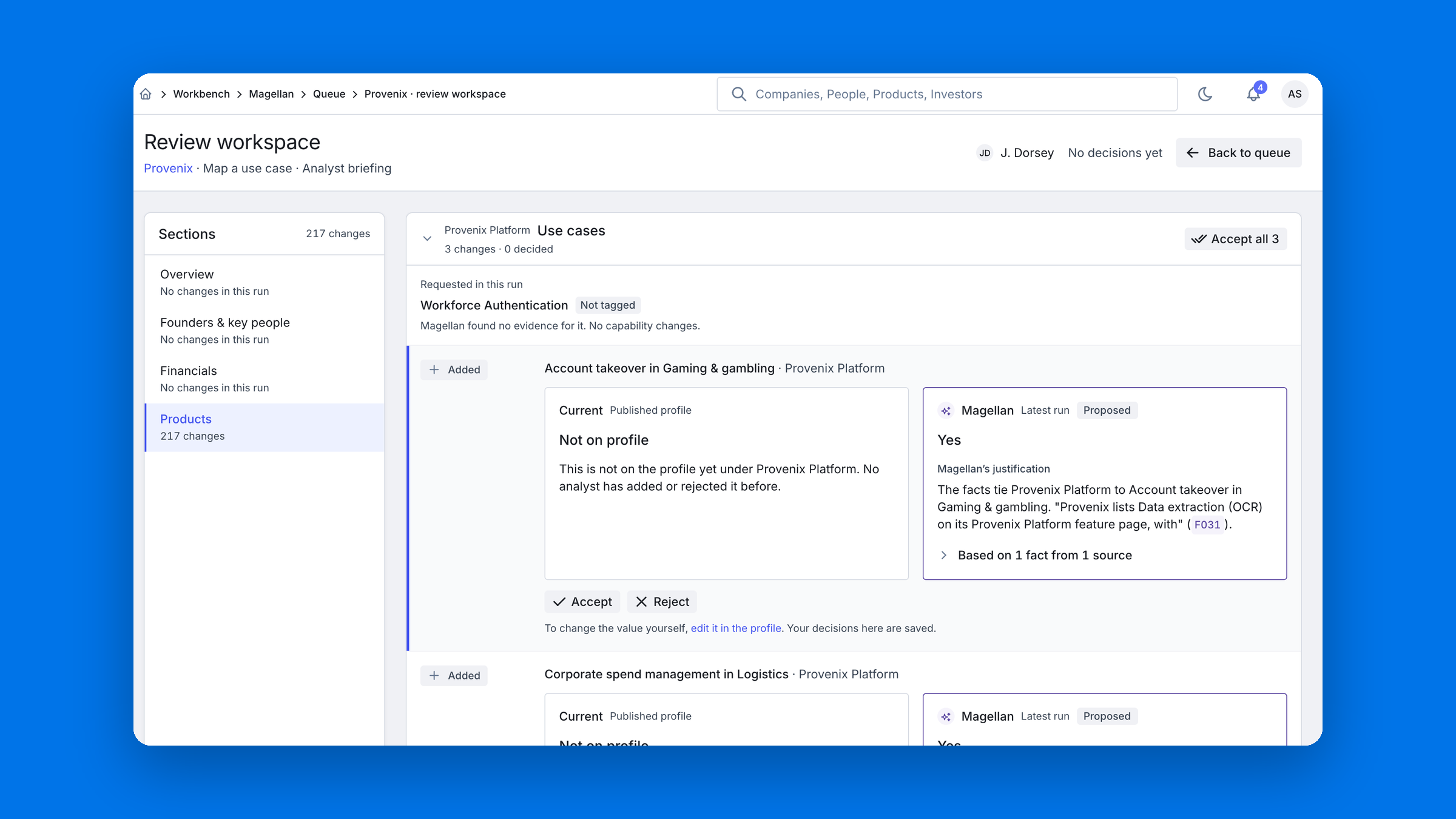The height and width of the screenshot is (819, 1456).
Task: Click the Magellan sparkle icon in Corporate spend card
Action: tap(946, 716)
